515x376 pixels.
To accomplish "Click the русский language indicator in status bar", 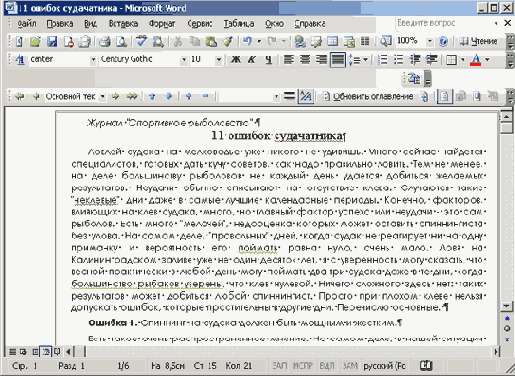I will click(x=384, y=366).
